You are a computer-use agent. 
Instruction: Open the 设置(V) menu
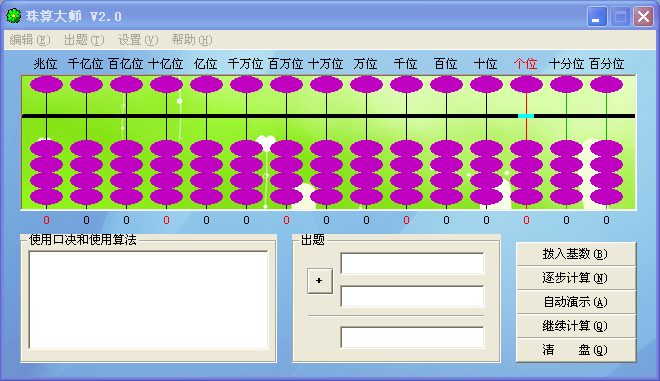[138, 40]
